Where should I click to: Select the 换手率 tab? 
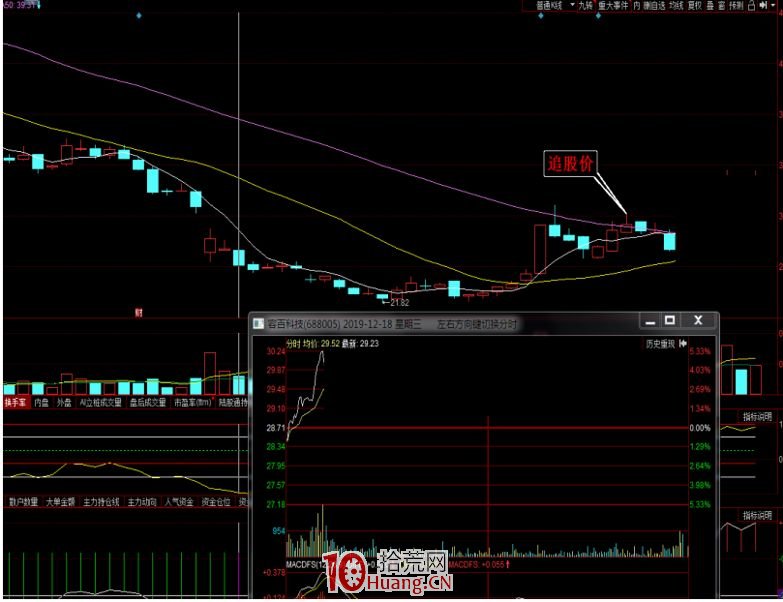(x=15, y=402)
